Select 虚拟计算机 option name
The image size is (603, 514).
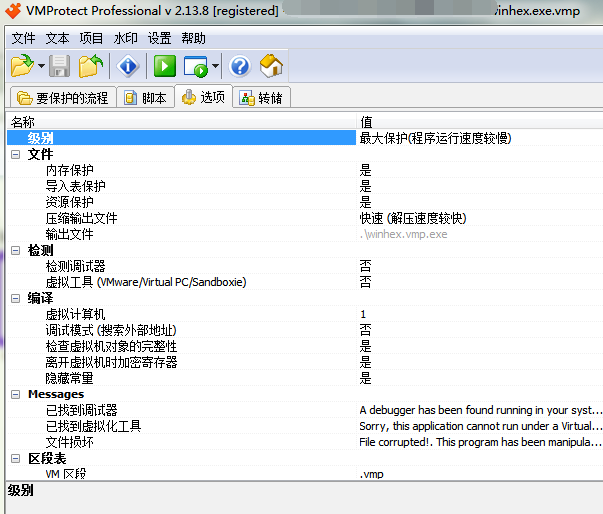point(75,314)
